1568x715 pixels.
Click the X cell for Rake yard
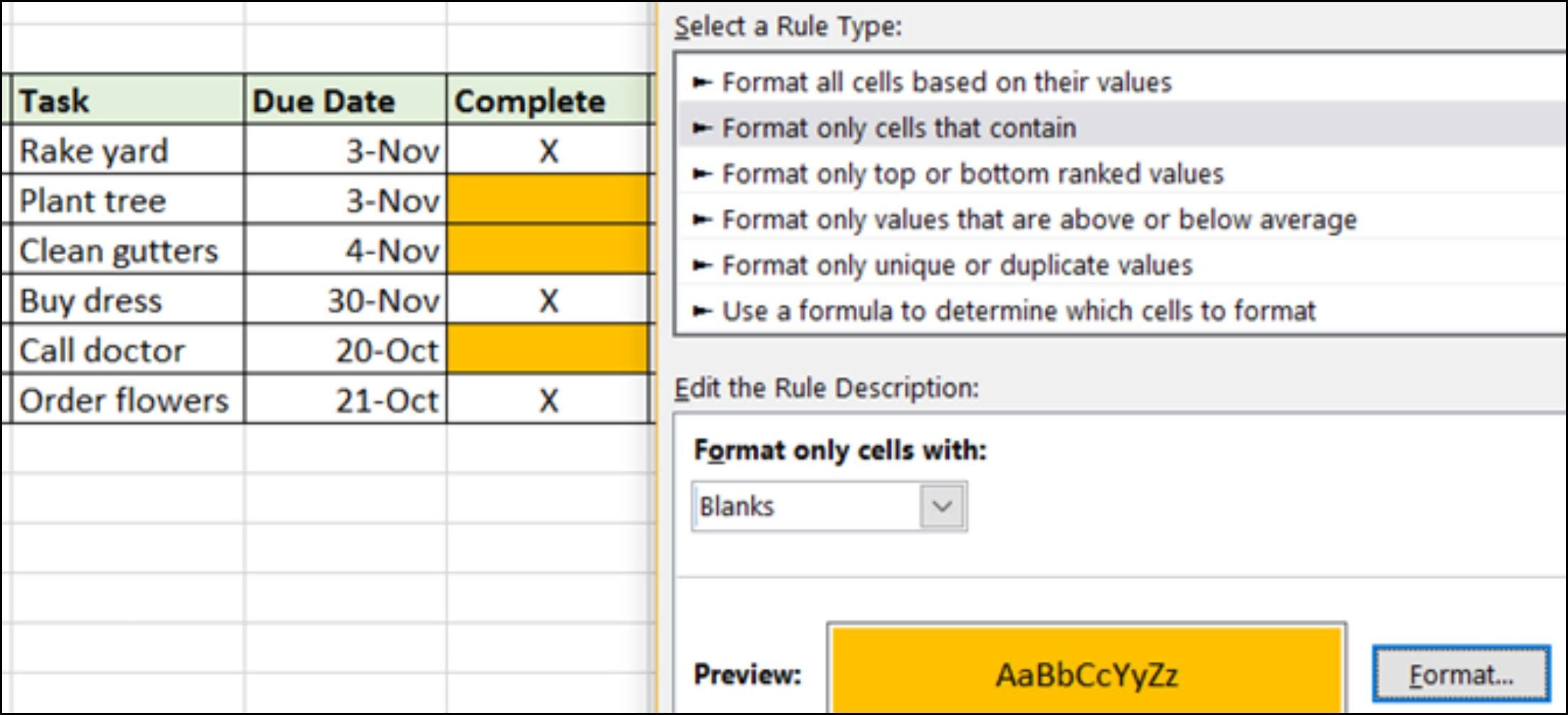547,151
